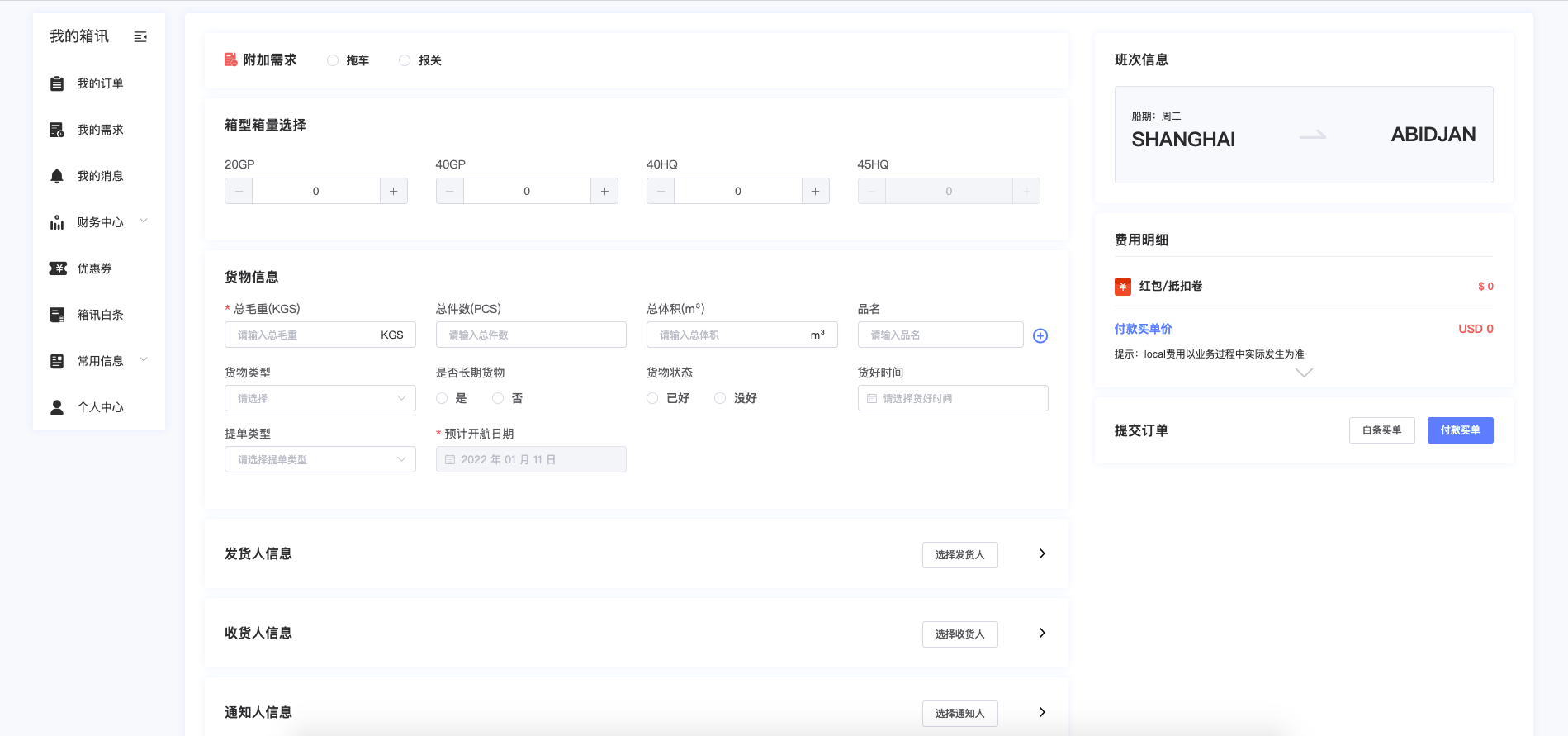Click the 我的需求 document icon
1568x736 pixels.
57,130
